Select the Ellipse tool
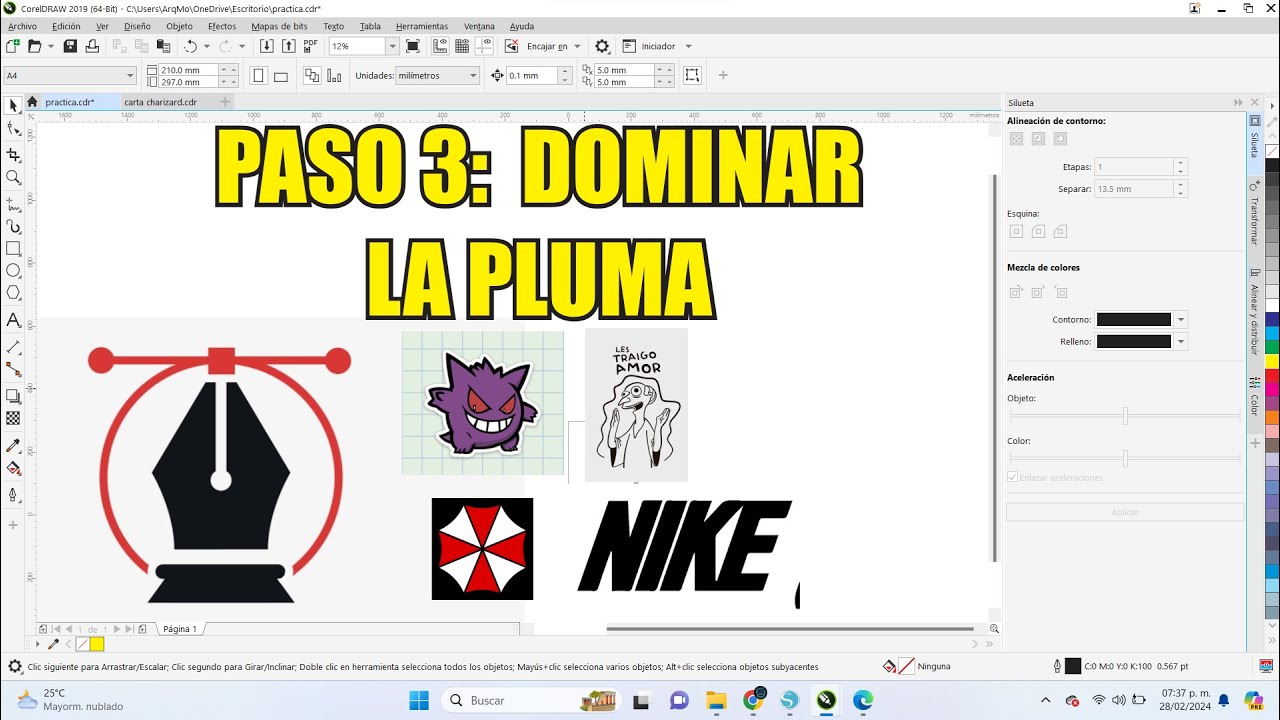The height and width of the screenshot is (720, 1280). click(13, 270)
